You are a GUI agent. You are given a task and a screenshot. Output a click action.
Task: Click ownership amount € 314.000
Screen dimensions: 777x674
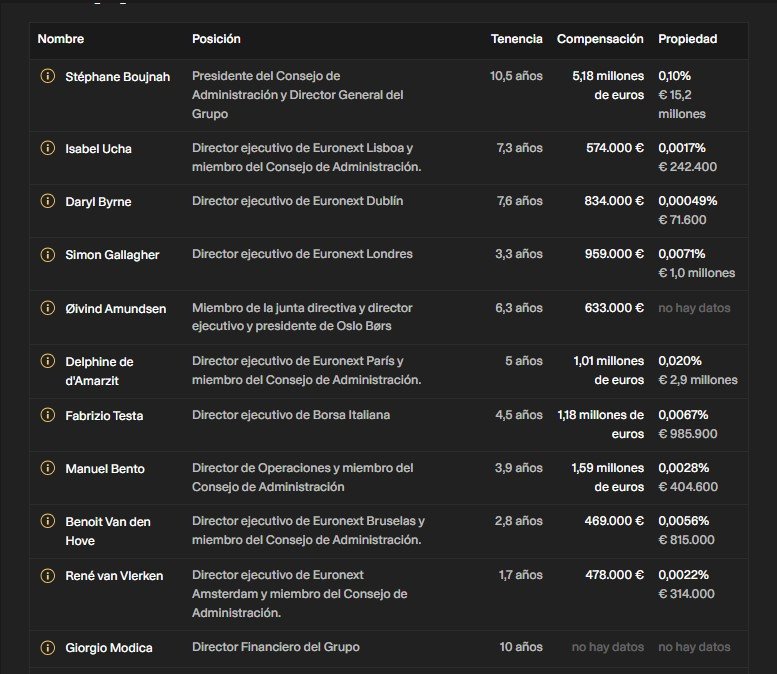click(x=686, y=594)
